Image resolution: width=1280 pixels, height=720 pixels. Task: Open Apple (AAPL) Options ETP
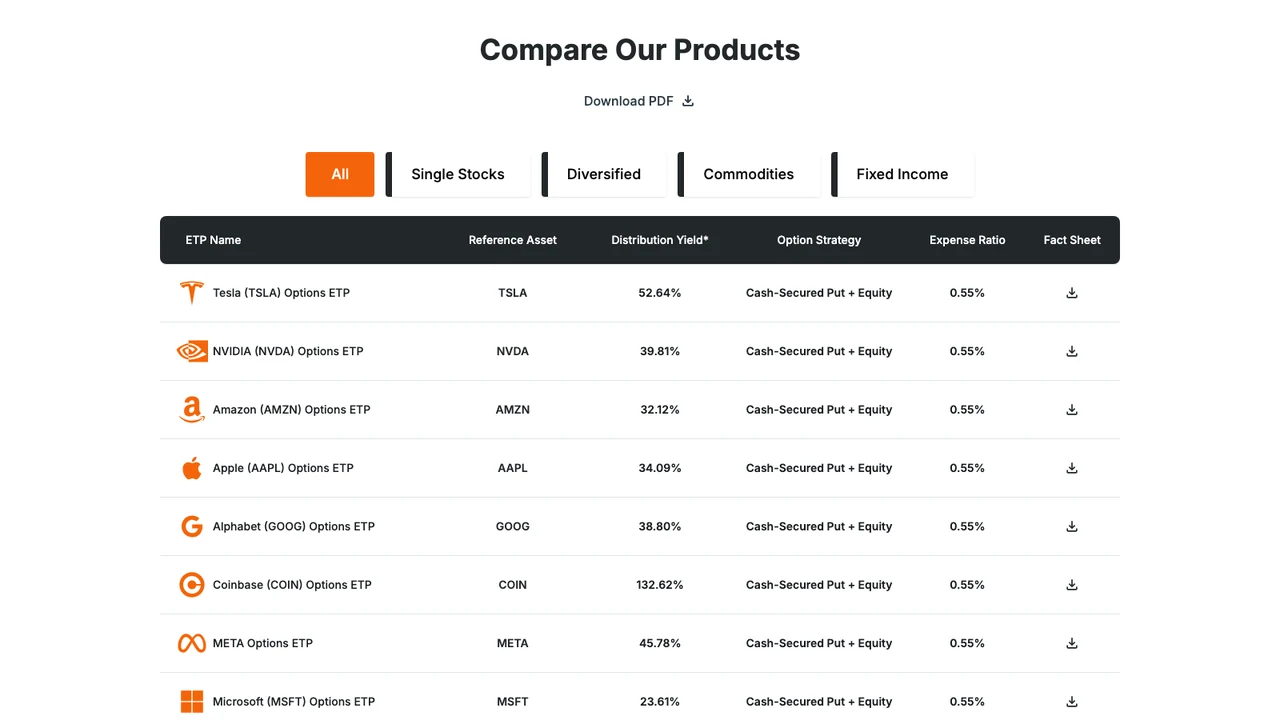(x=283, y=468)
